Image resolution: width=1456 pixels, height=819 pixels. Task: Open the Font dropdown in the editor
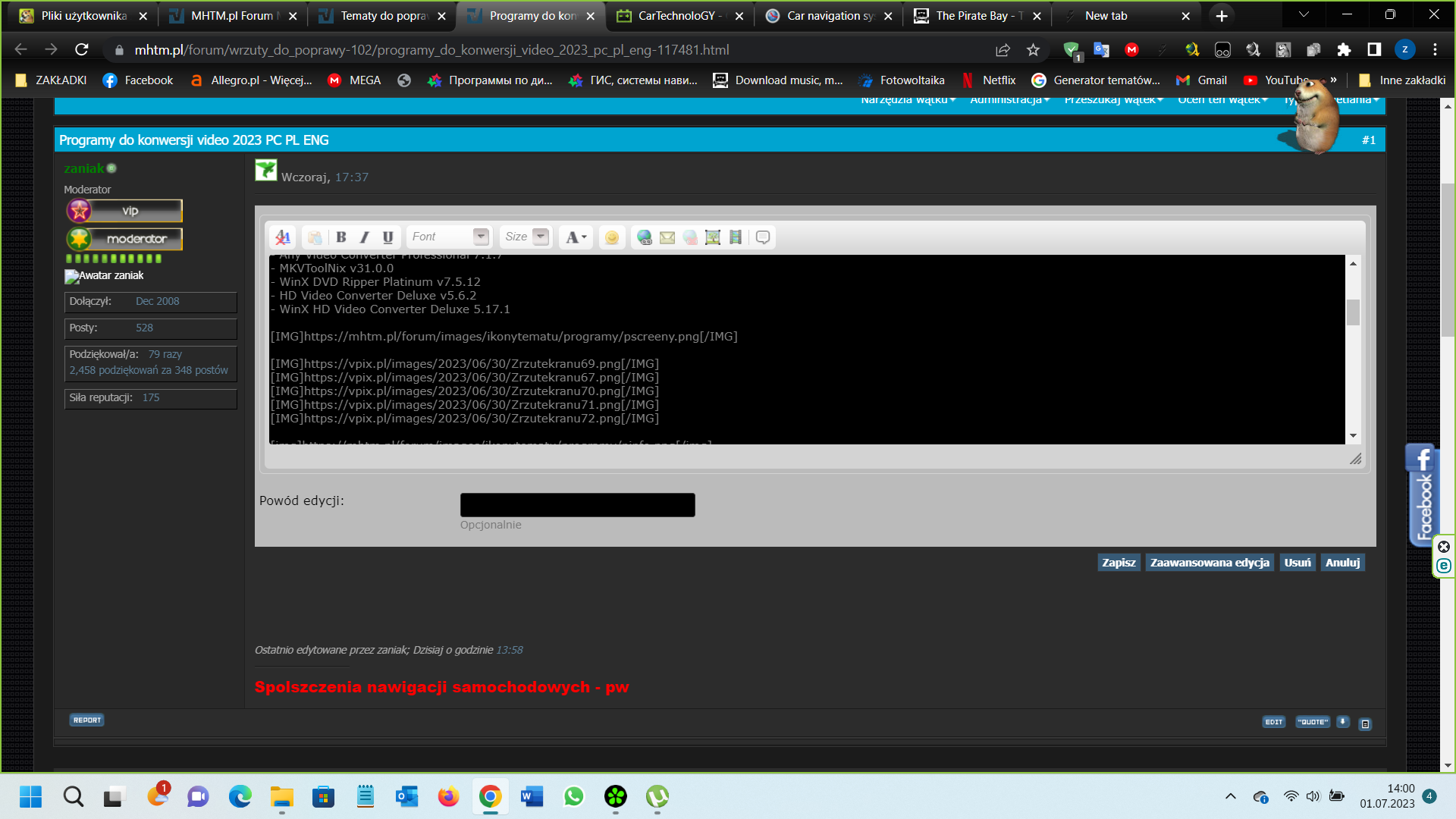click(449, 237)
